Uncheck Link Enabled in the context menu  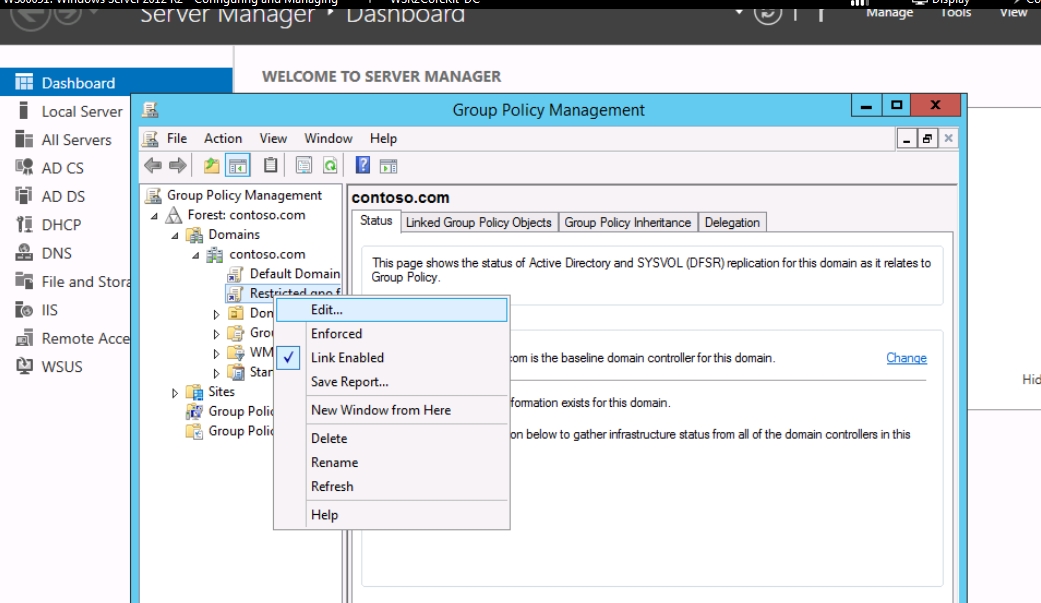click(392, 357)
